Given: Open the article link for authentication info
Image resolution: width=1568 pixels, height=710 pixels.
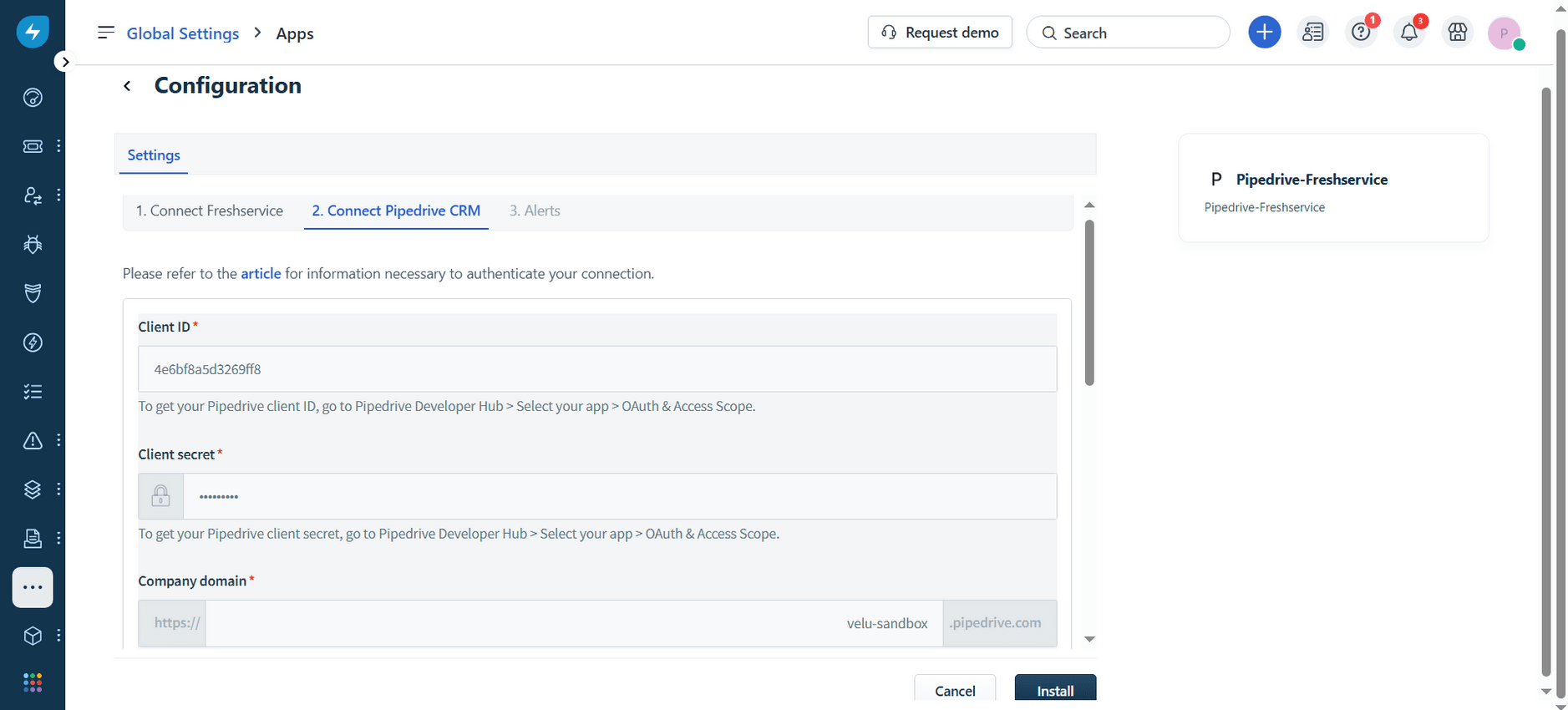Looking at the screenshot, I should (x=261, y=274).
